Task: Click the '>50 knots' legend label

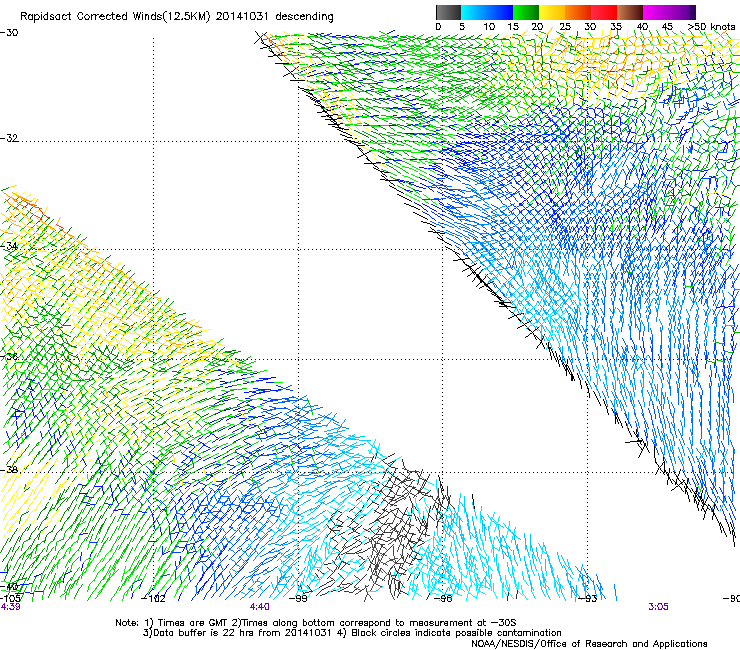Action: pos(711,27)
